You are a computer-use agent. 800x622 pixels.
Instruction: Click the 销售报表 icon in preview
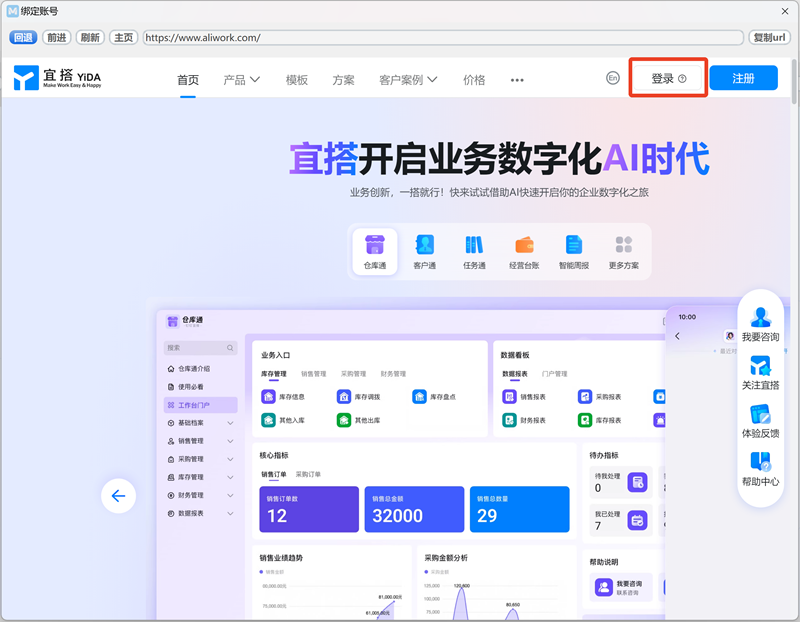point(509,396)
